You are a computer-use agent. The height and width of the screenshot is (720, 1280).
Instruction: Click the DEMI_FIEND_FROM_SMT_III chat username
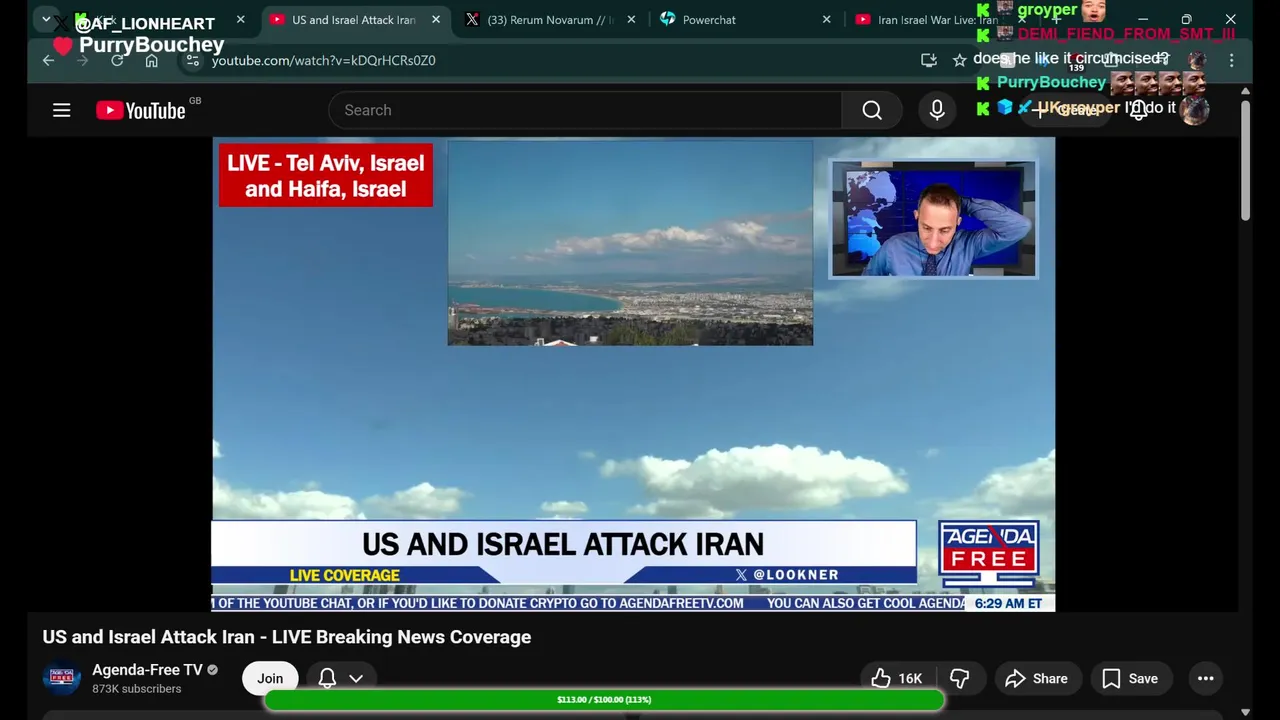[x=1126, y=34]
